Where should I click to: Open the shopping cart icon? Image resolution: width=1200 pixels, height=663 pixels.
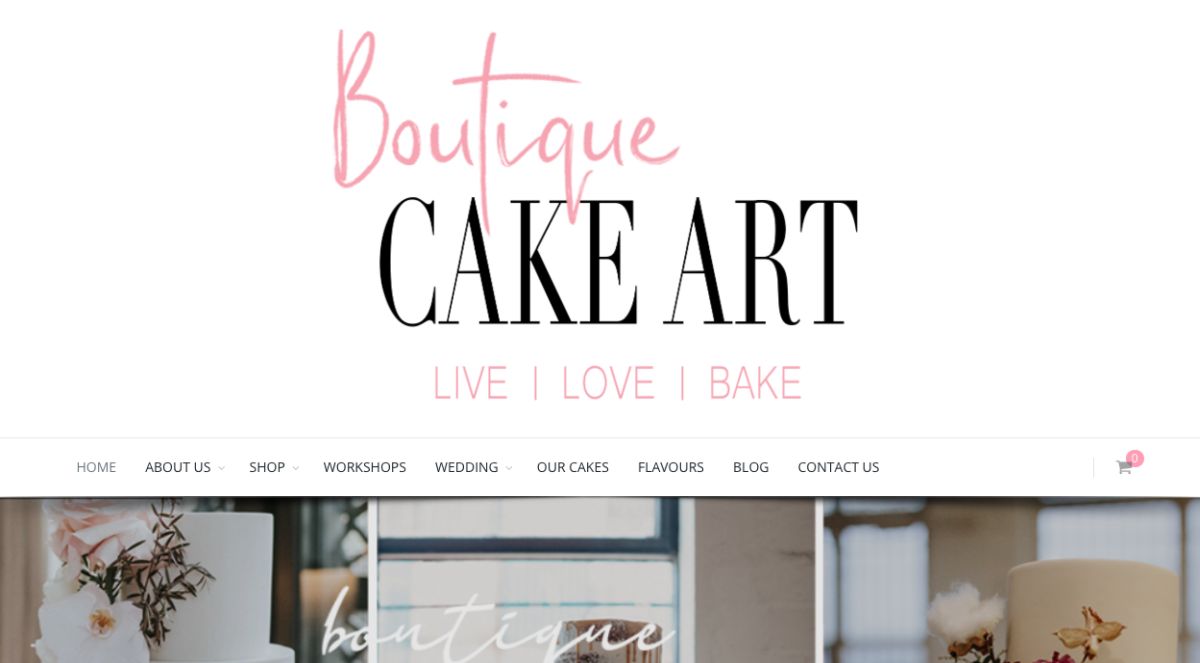click(x=1124, y=467)
